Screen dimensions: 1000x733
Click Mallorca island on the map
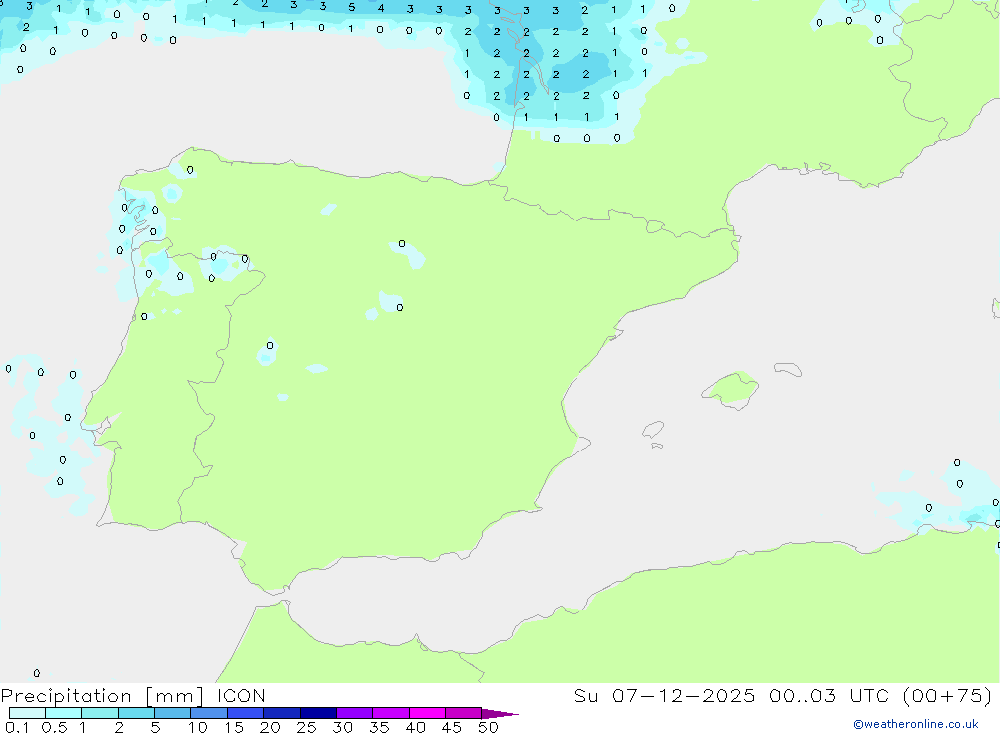coord(731,389)
